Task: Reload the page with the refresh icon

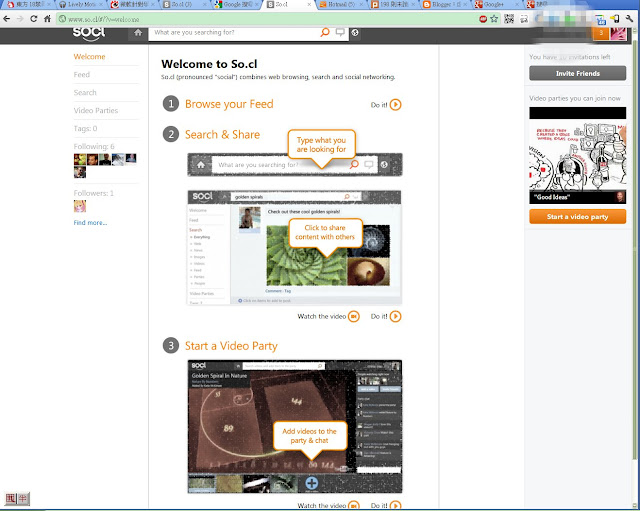Action: (x=34, y=19)
